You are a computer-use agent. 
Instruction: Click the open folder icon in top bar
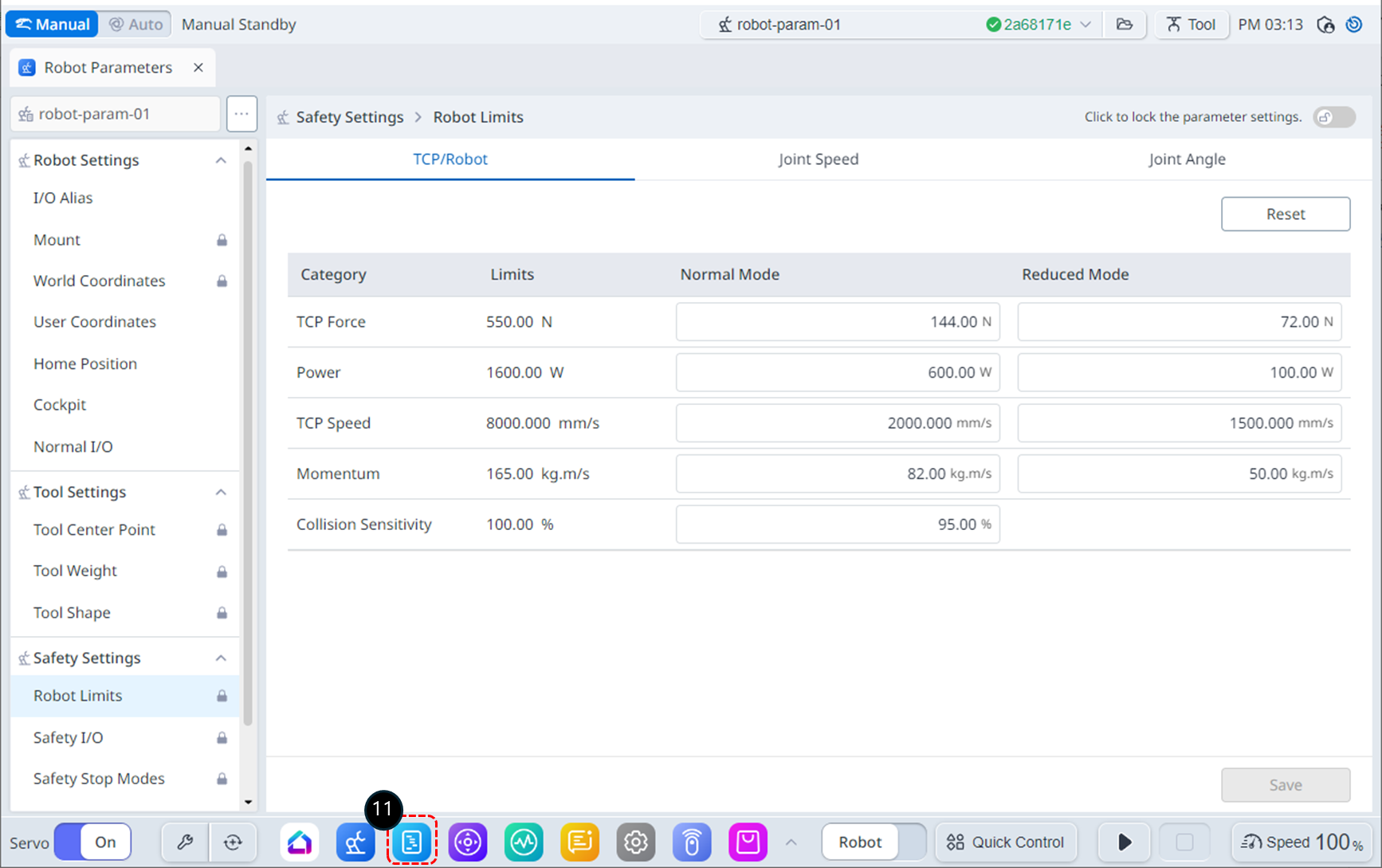coord(1124,25)
